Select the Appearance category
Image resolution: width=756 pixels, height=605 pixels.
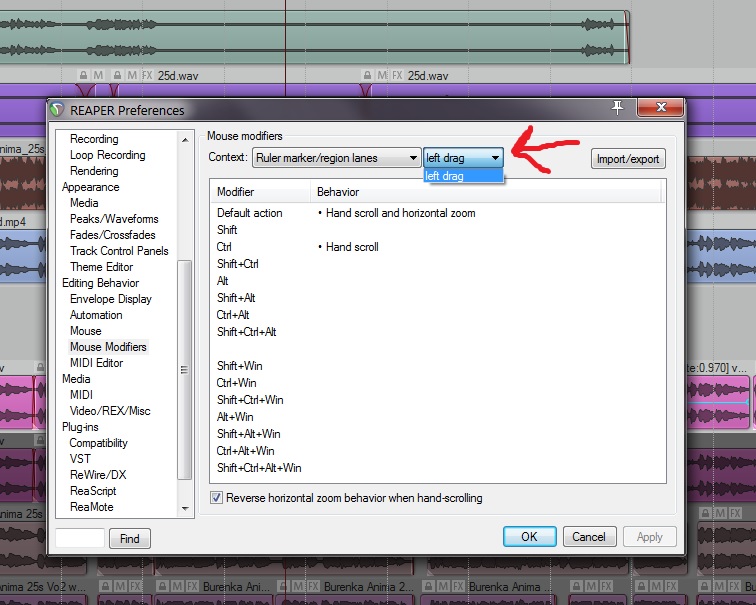pyautogui.click(x=91, y=187)
